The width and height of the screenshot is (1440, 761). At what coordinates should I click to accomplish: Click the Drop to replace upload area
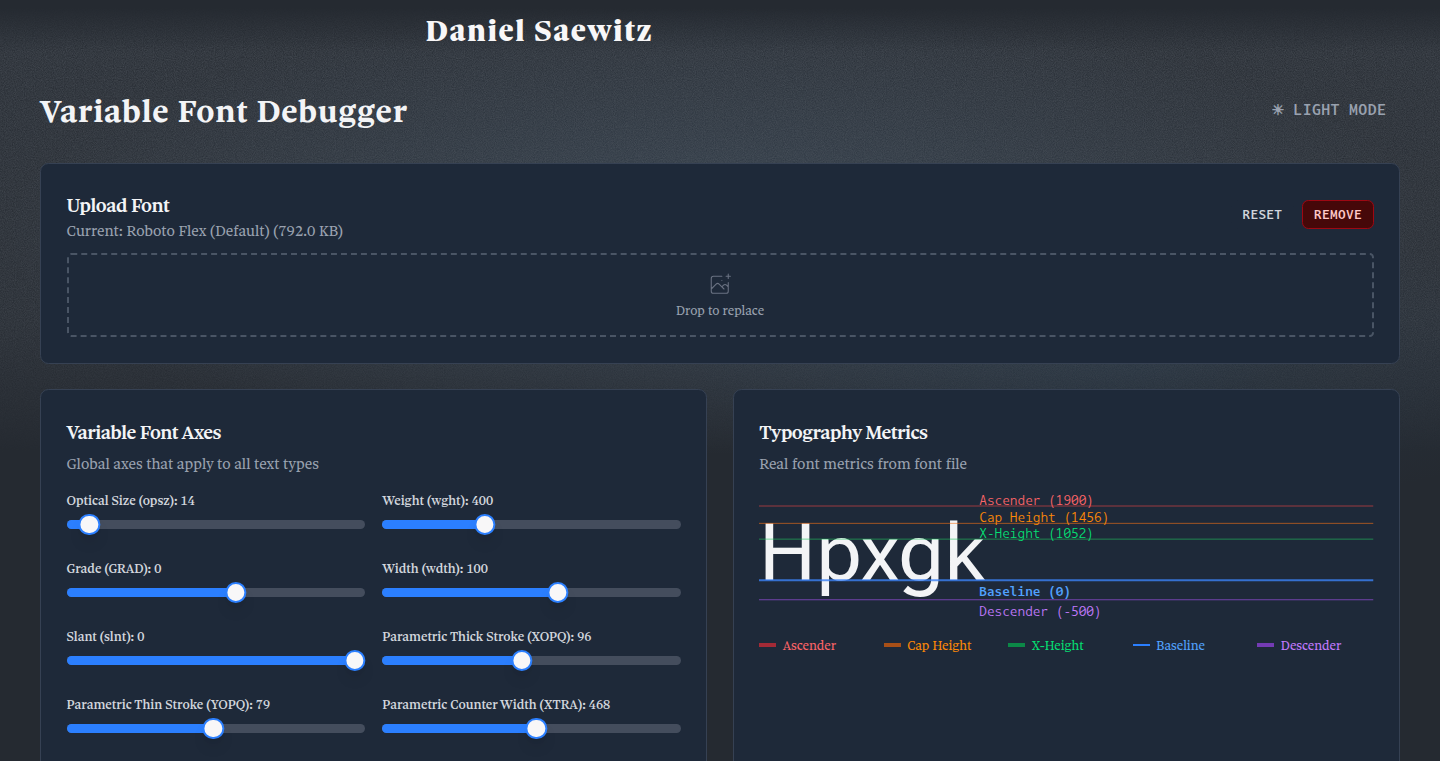720,295
